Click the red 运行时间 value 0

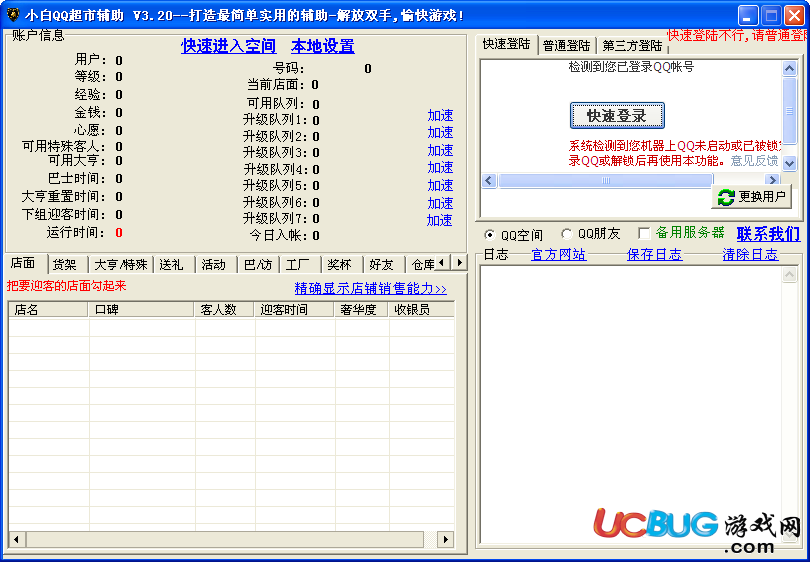(x=119, y=233)
